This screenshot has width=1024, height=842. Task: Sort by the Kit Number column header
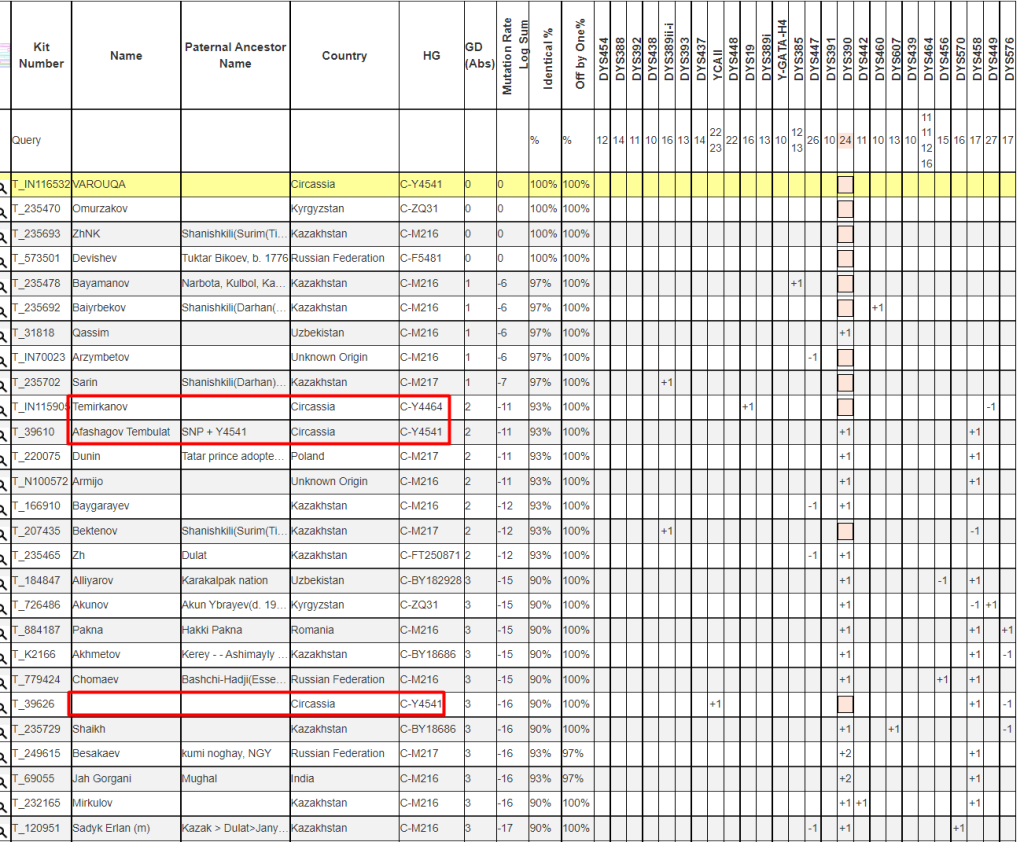pyautogui.click(x=41, y=56)
